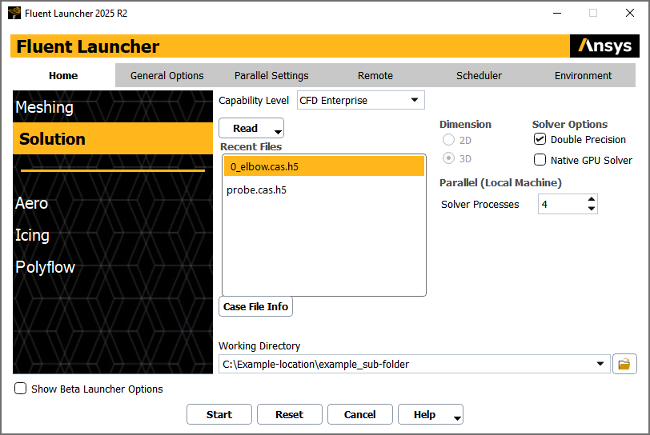This screenshot has height=435, width=650.
Task: Toggle the Native GPU Solver checkbox
Action: [540, 160]
